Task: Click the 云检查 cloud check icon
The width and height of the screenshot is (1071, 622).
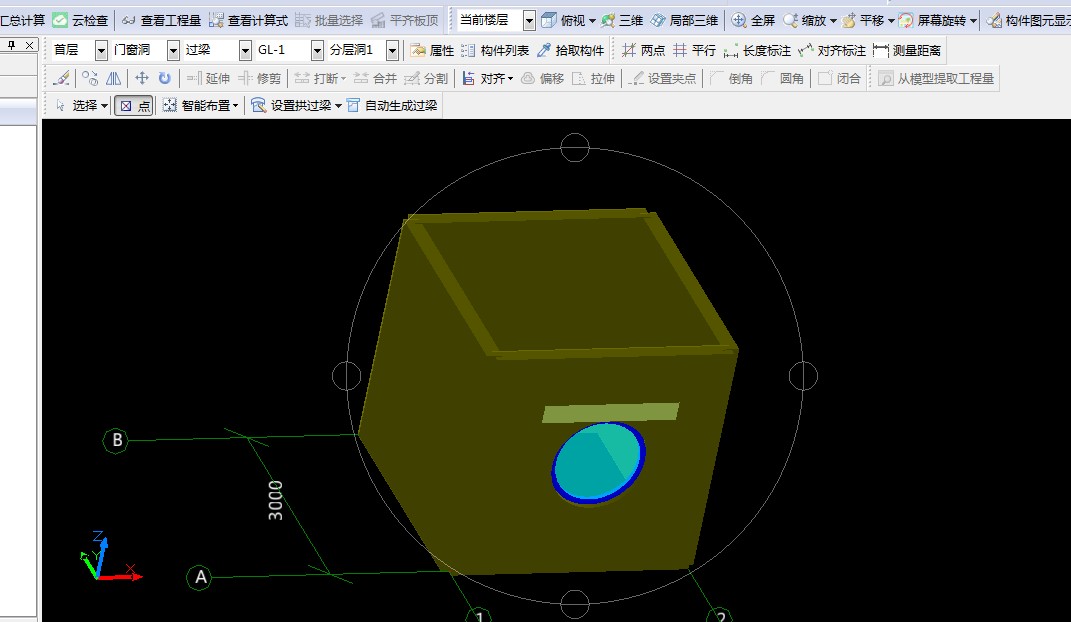Action: click(60, 20)
